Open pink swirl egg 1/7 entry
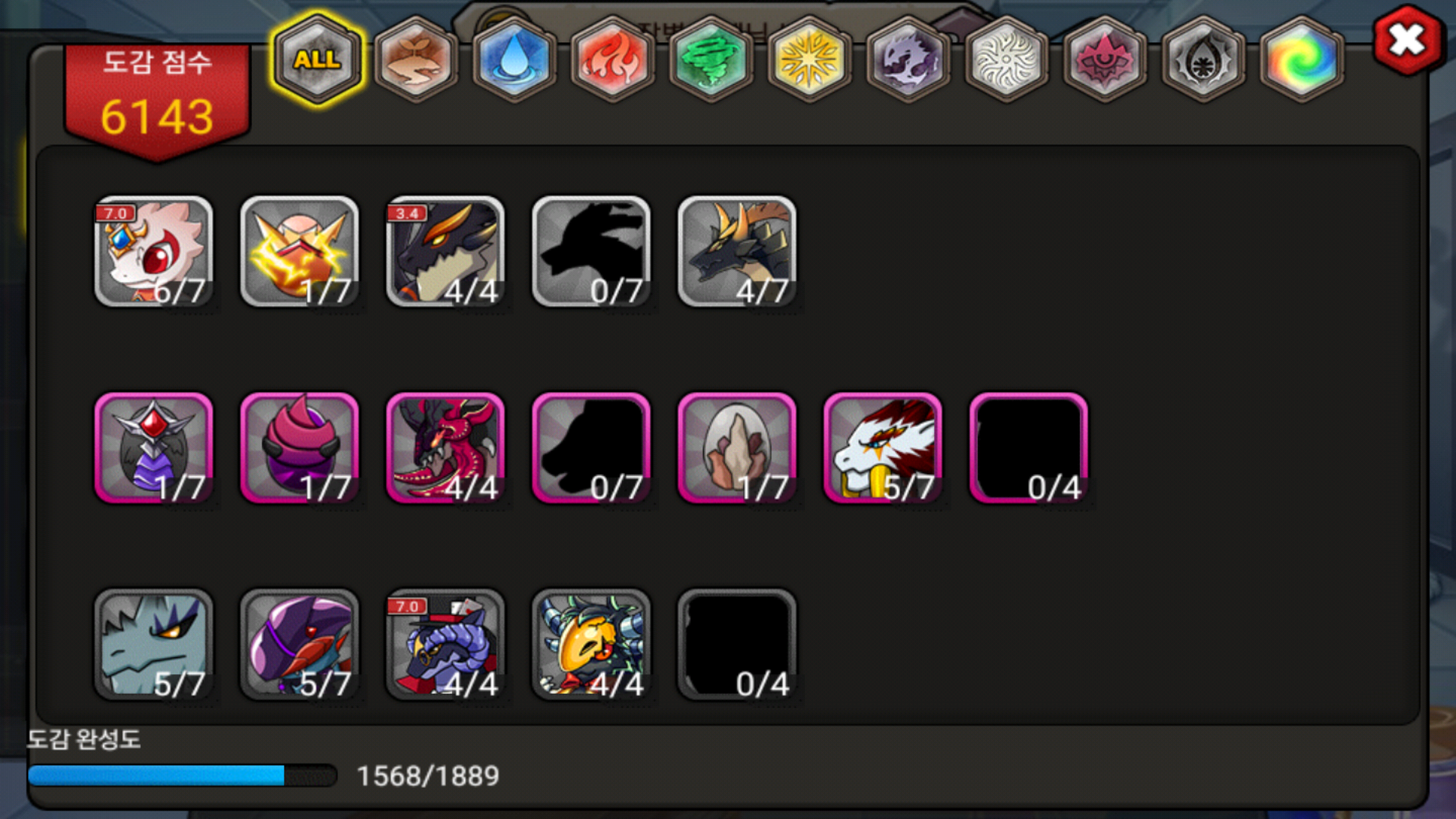 coord(300,448)
